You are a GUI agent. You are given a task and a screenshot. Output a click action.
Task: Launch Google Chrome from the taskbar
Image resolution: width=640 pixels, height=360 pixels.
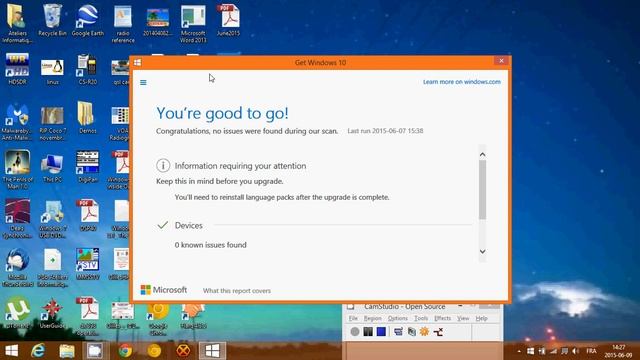[125, 351]
